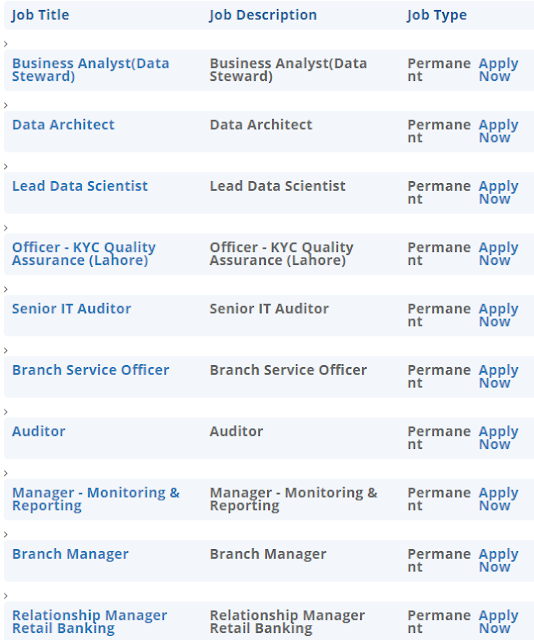This screenshot has width=534, height=640.
Task: Open the Auditor job title link
Action: pyautogui.click(x=38, y=431)
